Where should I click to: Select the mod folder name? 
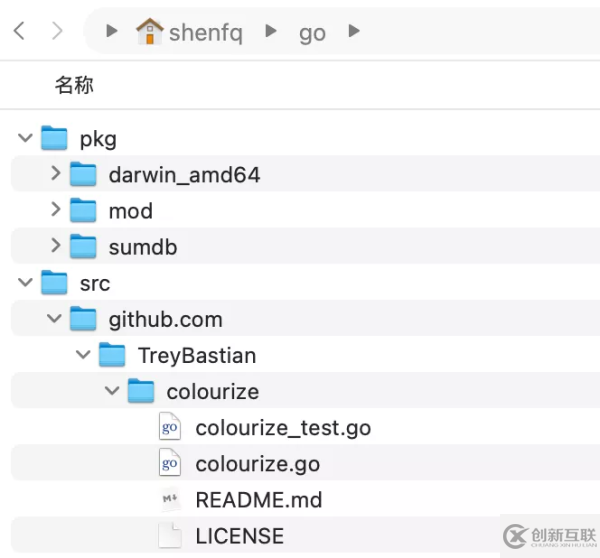(131, 211)
